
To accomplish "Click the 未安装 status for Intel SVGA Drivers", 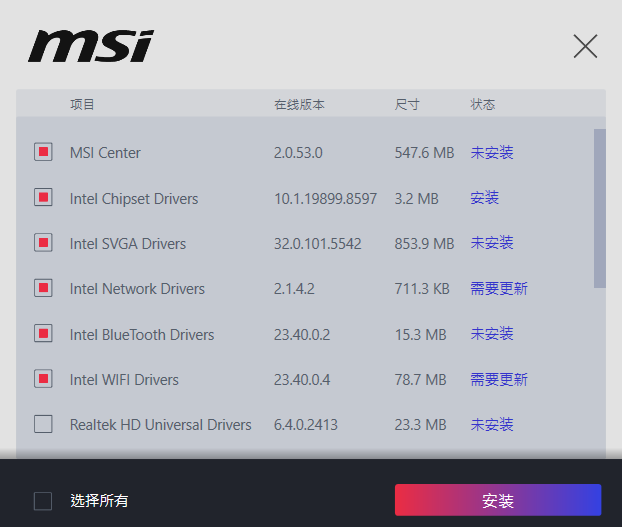I will pos(492,243).
